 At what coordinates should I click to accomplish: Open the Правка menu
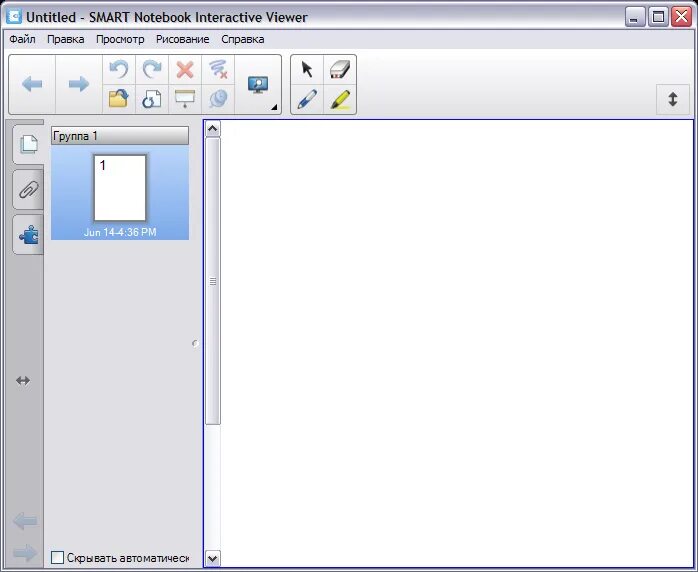pos(65,39)
